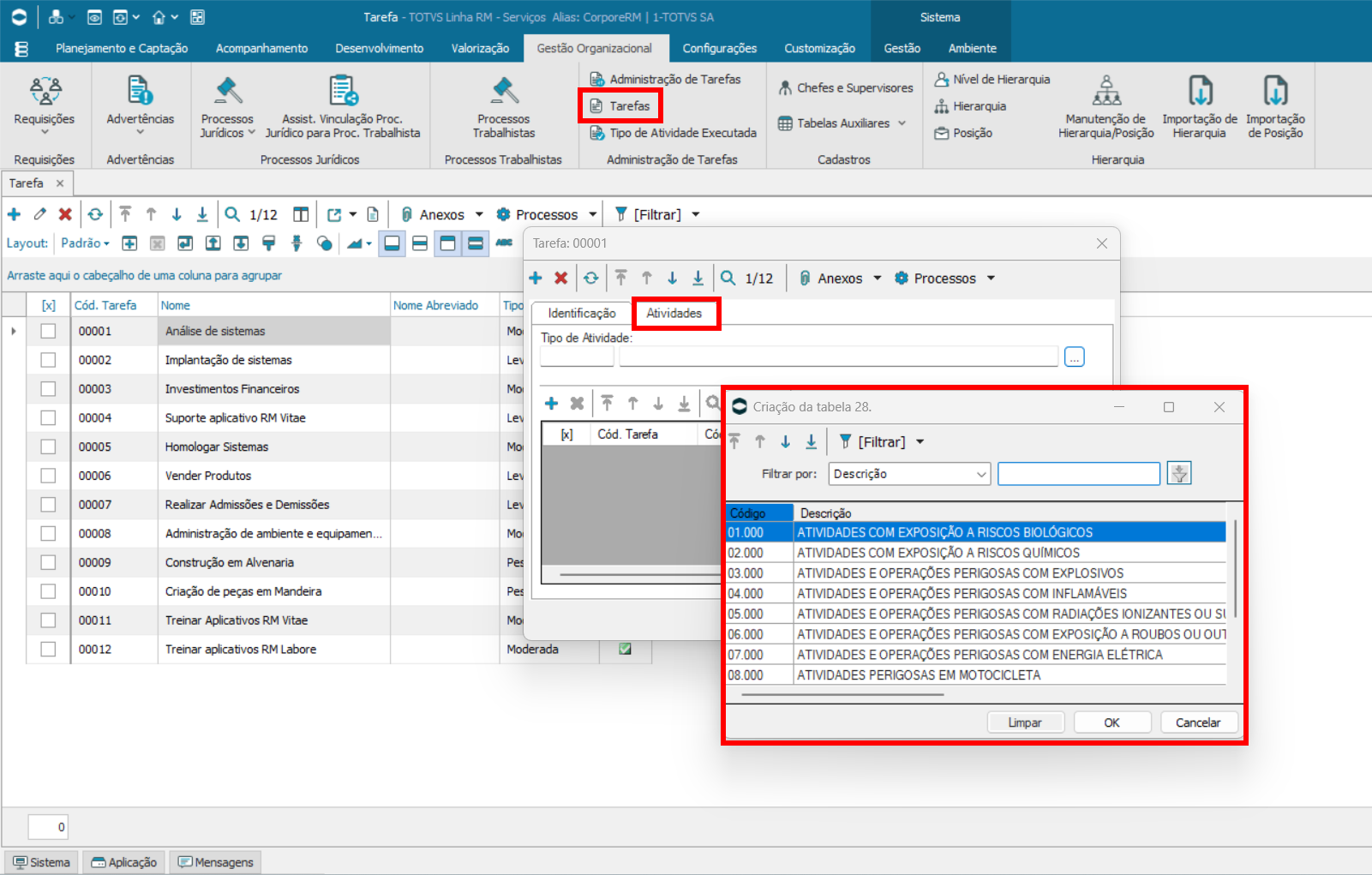This screenshot has height=875, width=1372.
Task: Add an activity with the Atividades grid plus icon
Action: 552,403
